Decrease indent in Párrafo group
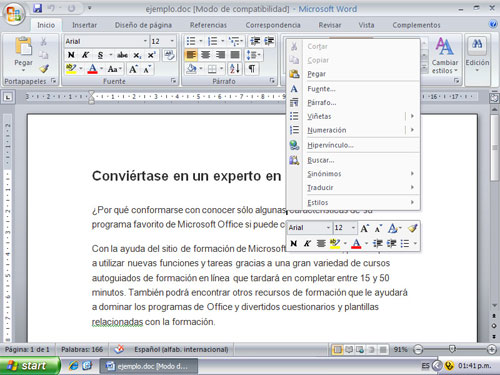This screenshot has height=375, width=500. (x=255, y=41)
